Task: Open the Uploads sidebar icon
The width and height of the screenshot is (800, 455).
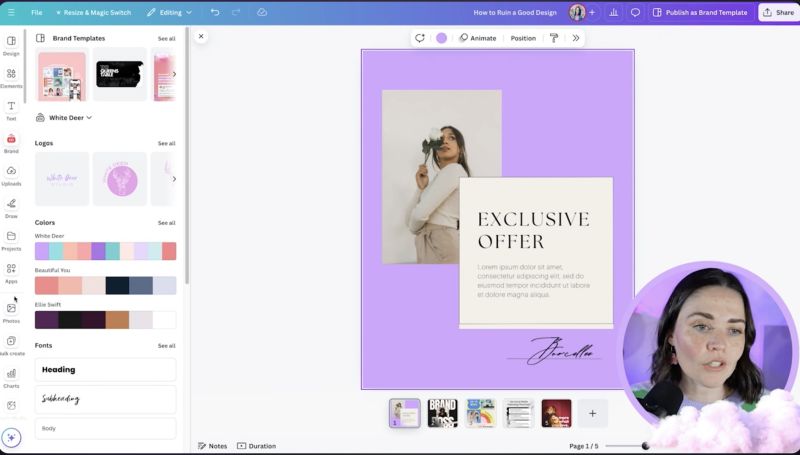Action: tap(11, 175)
